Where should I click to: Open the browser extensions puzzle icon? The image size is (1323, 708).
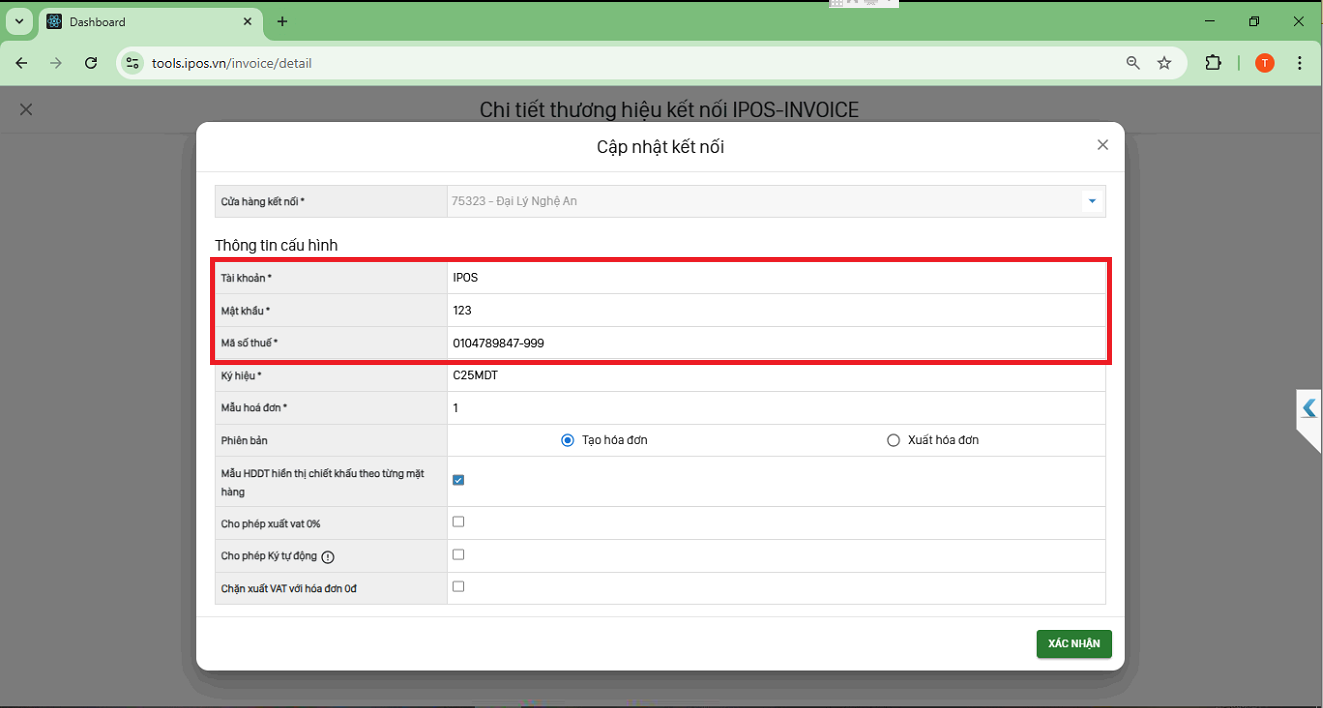pyautogui.click(x=1213, y=63)
